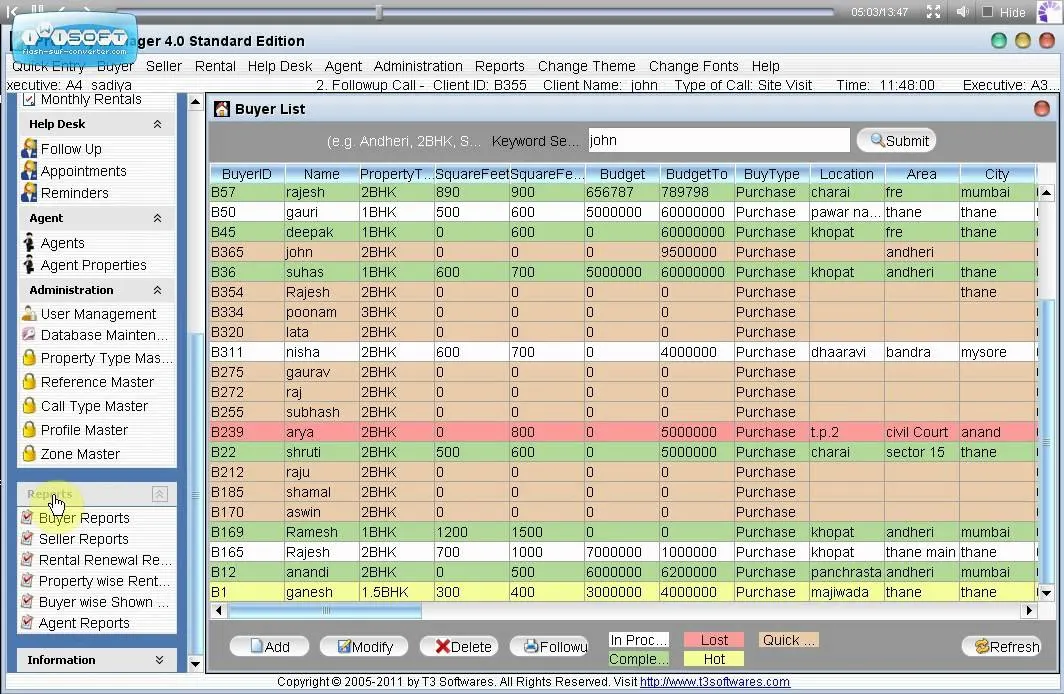
Task: Open Seller Reports
Action: pos(83,539)
